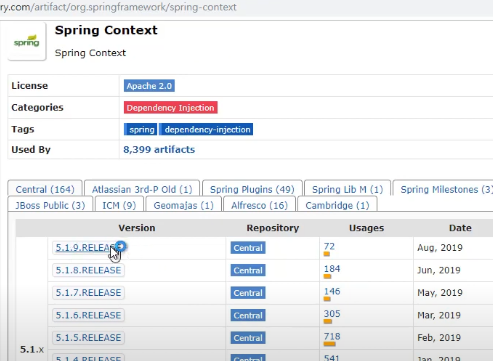Open the 72 usages link
Screen dimensions: 493x361
click(329, 246)
